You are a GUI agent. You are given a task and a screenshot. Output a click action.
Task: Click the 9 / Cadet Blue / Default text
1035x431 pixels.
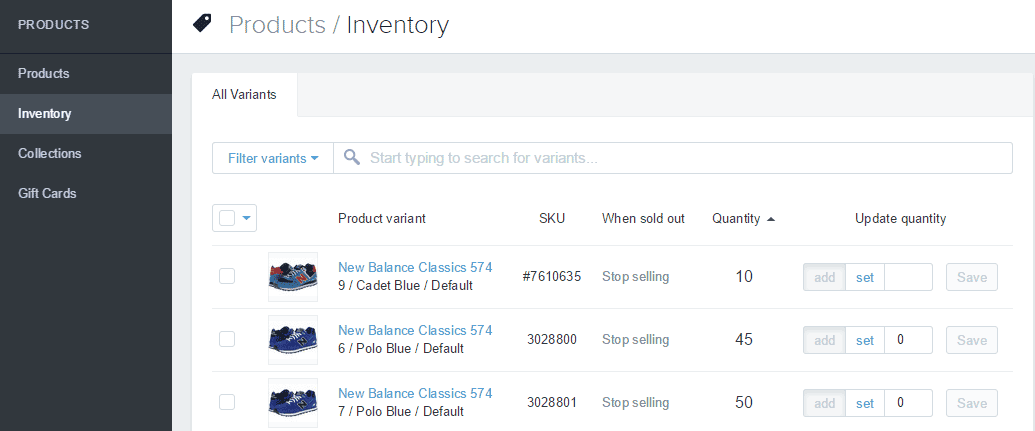coord(405,286)
